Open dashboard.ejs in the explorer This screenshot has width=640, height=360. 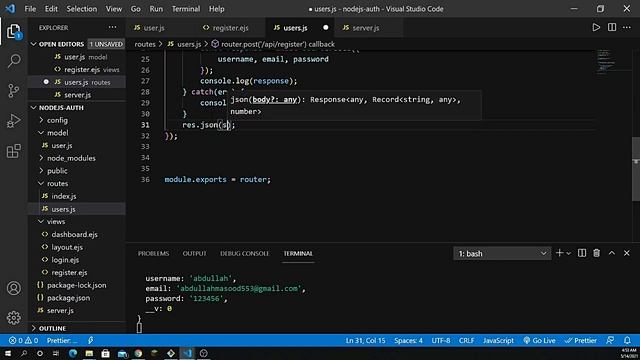(x=77, y=234)
